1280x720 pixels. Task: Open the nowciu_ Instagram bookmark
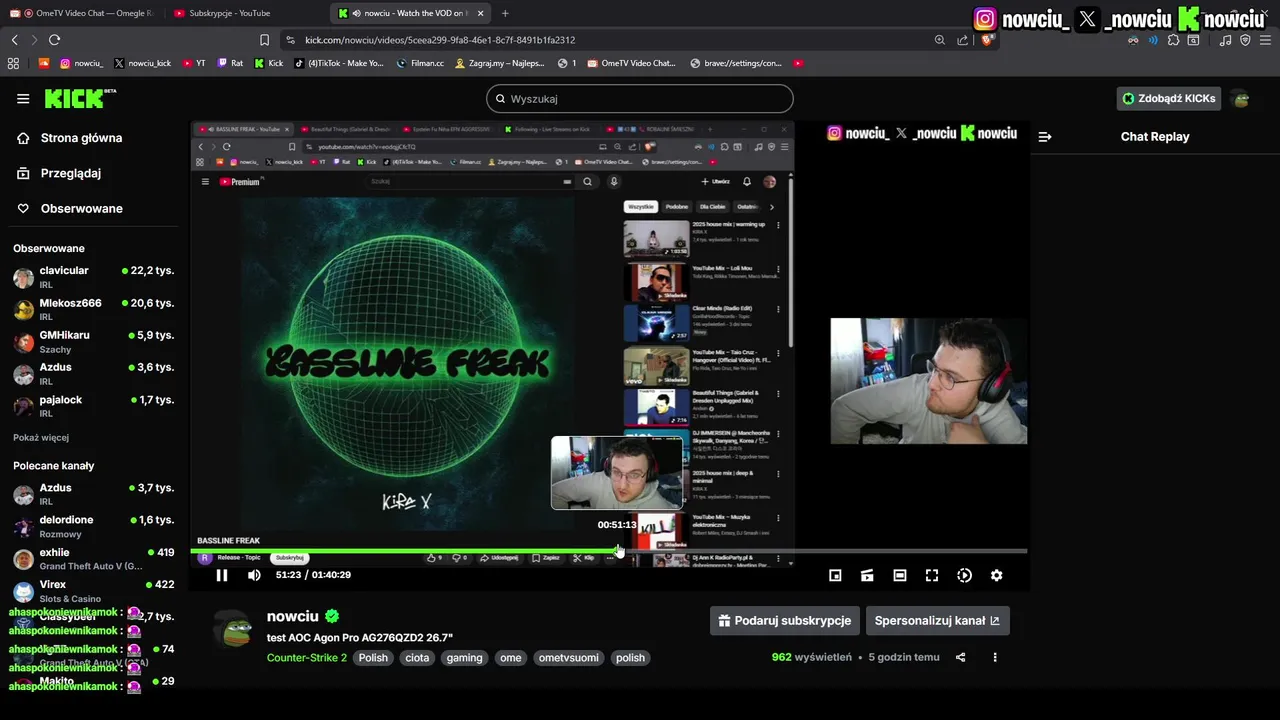tap(81, 63)
